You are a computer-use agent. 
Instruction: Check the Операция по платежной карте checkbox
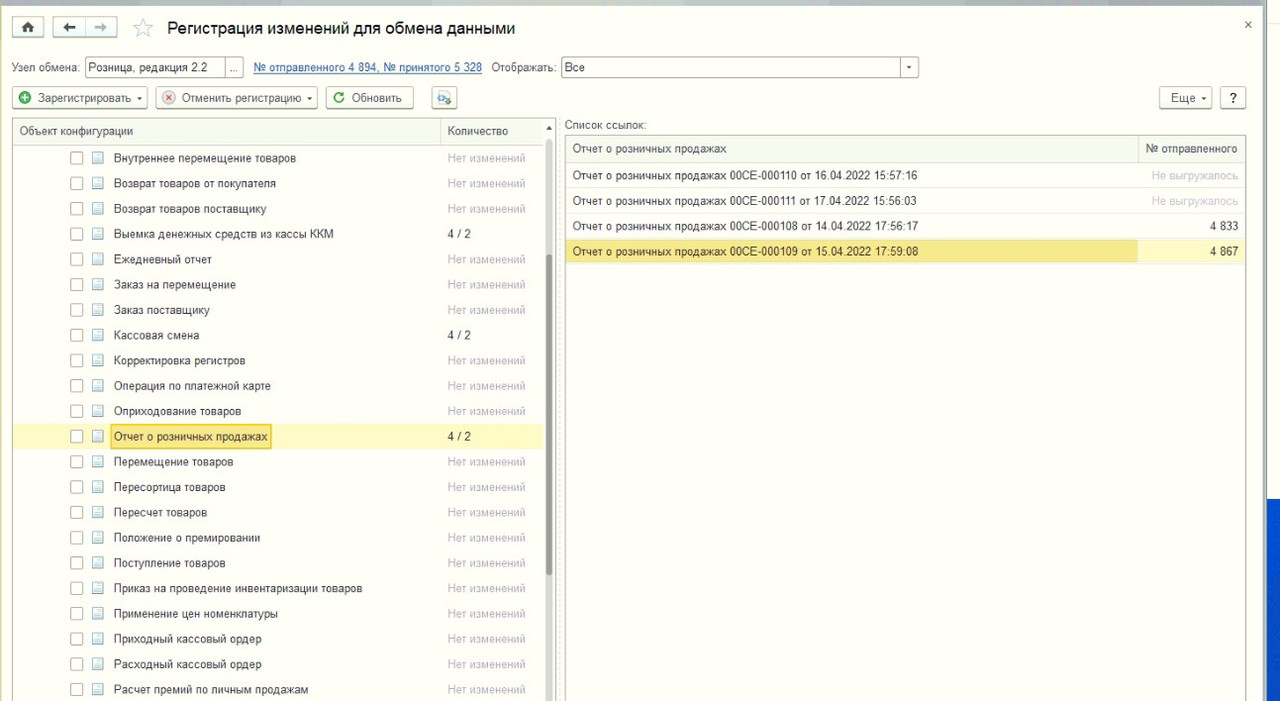point(77,386)
